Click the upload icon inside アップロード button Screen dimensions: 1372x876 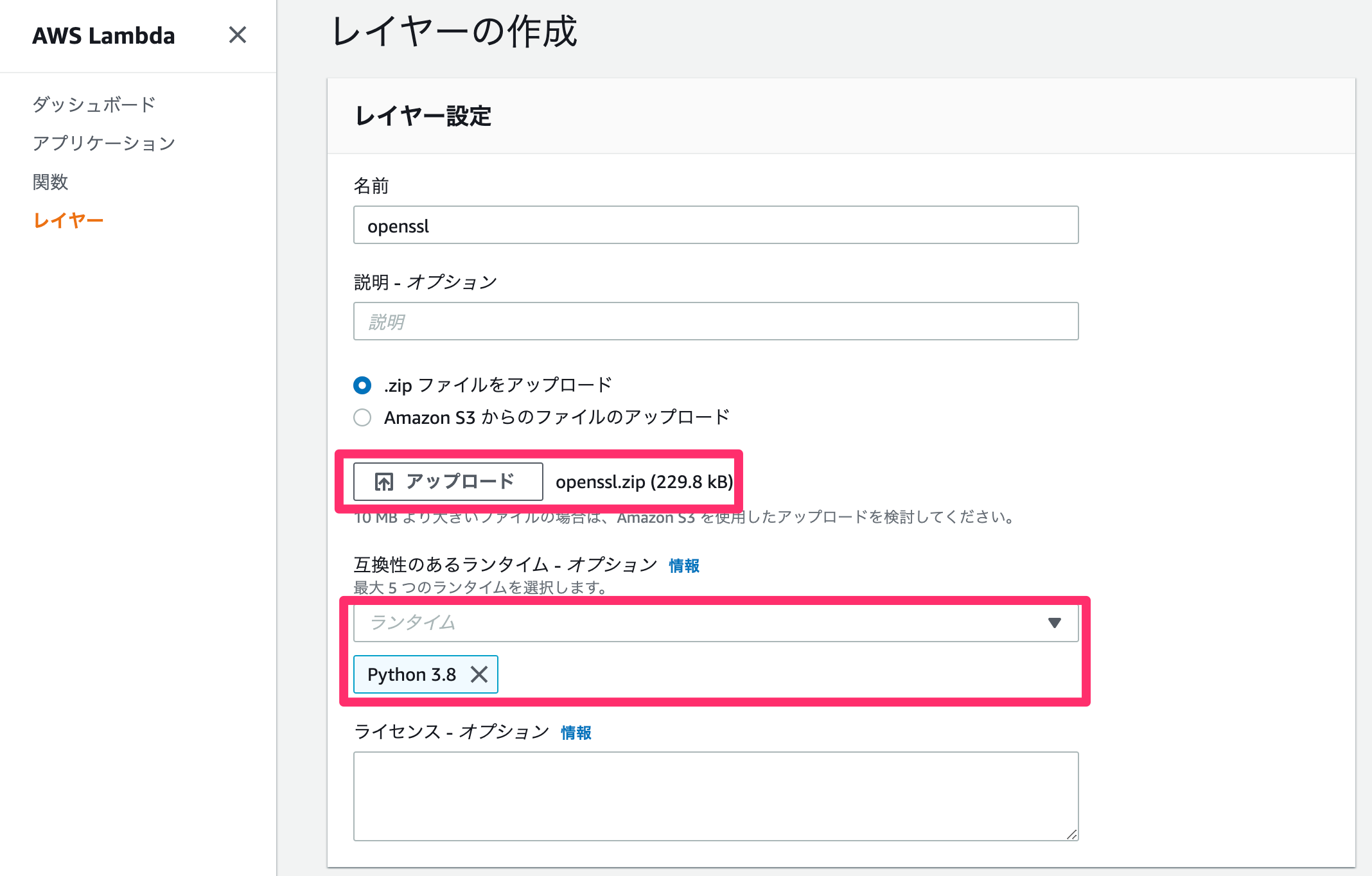point(383,481)
